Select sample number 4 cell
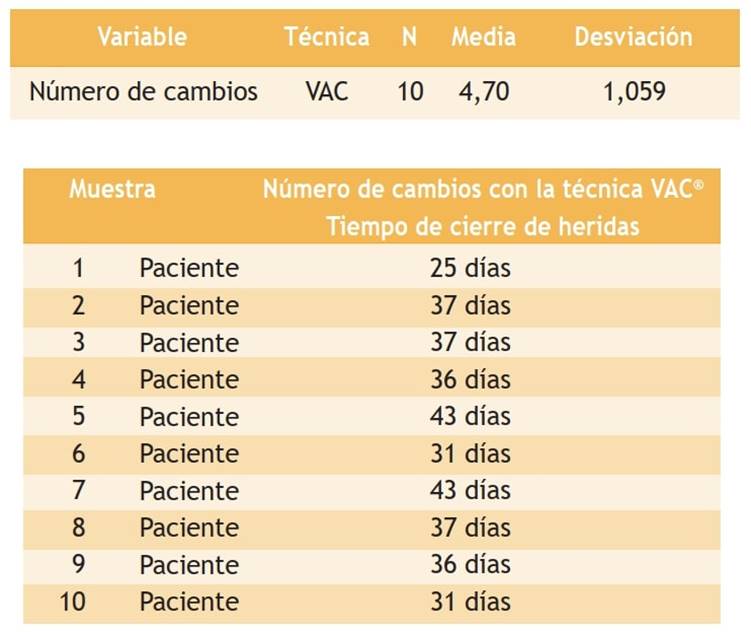 79,380
